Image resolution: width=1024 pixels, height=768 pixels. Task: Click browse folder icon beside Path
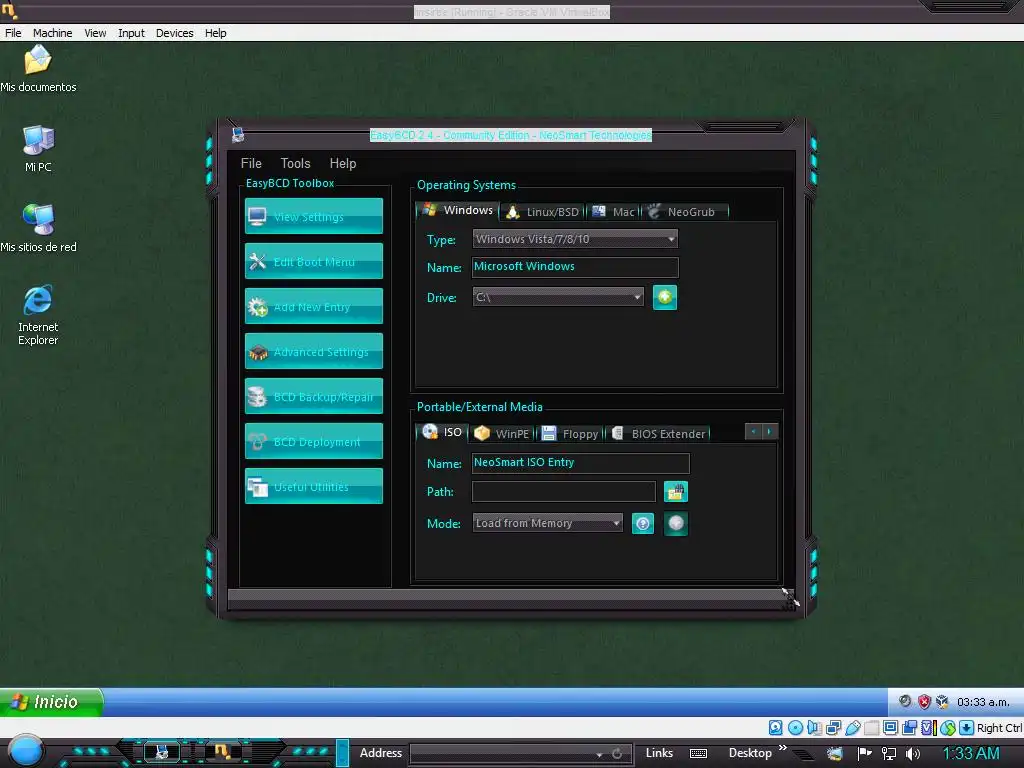(x=676, y=492)
